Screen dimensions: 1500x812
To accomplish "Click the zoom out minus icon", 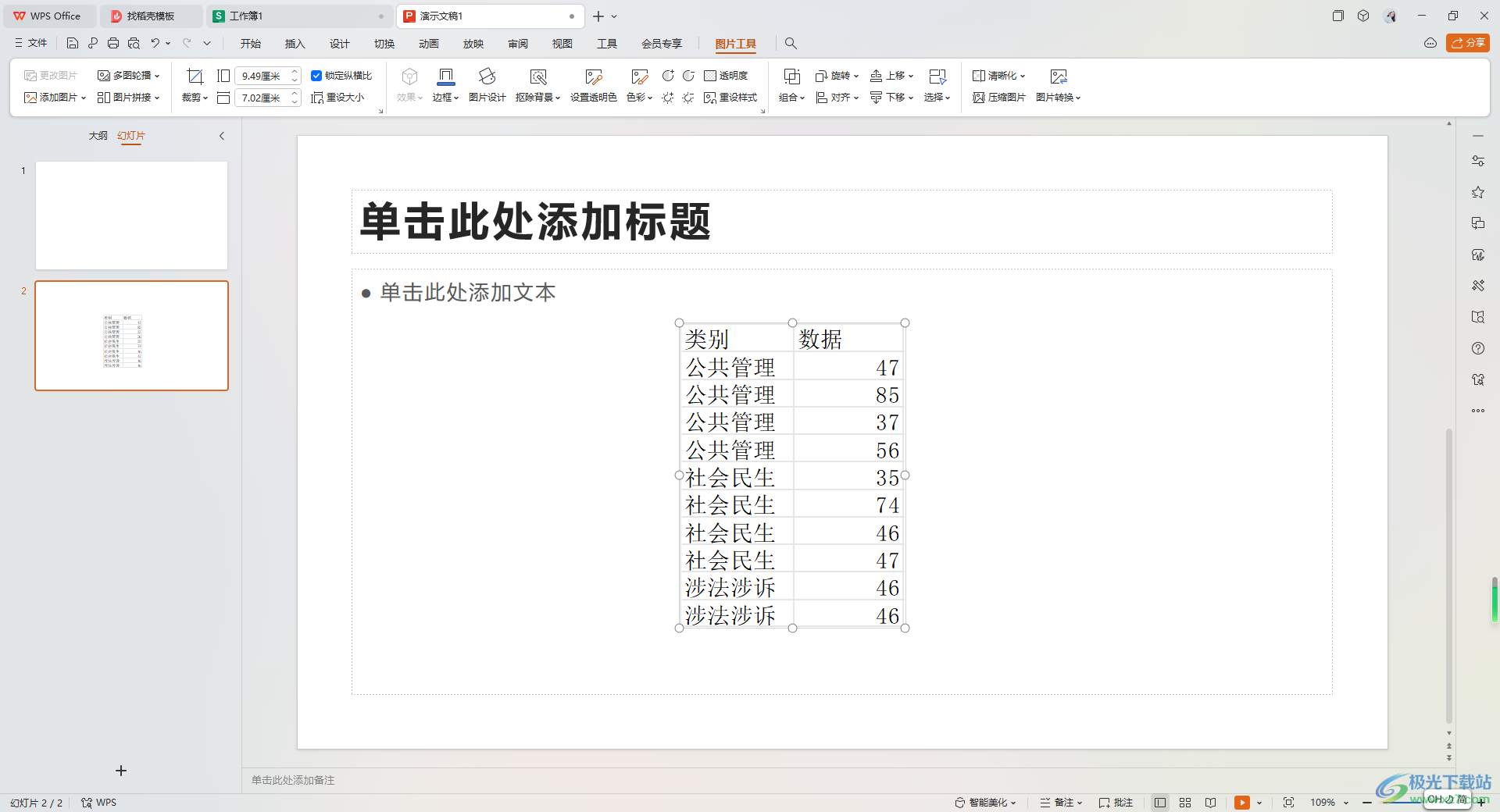I will tap(1367, 803).
